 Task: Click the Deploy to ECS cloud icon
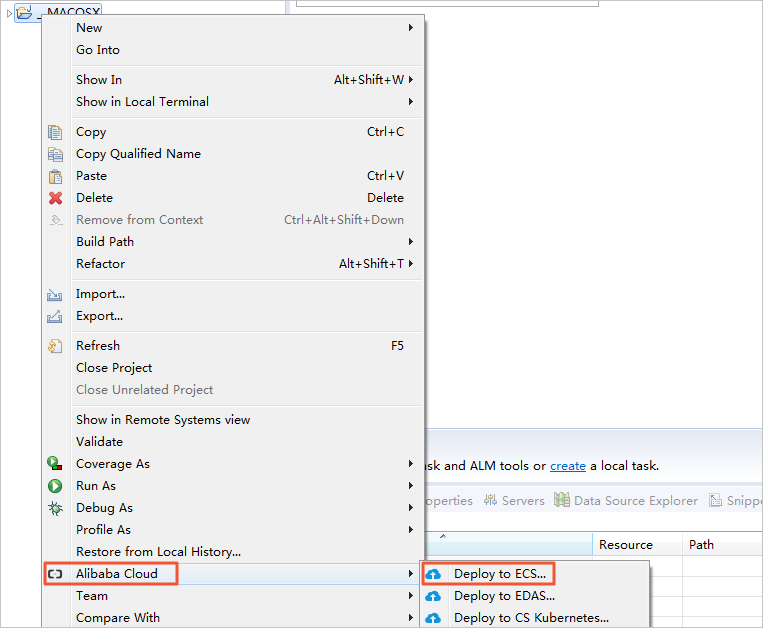tap(434, 574)
